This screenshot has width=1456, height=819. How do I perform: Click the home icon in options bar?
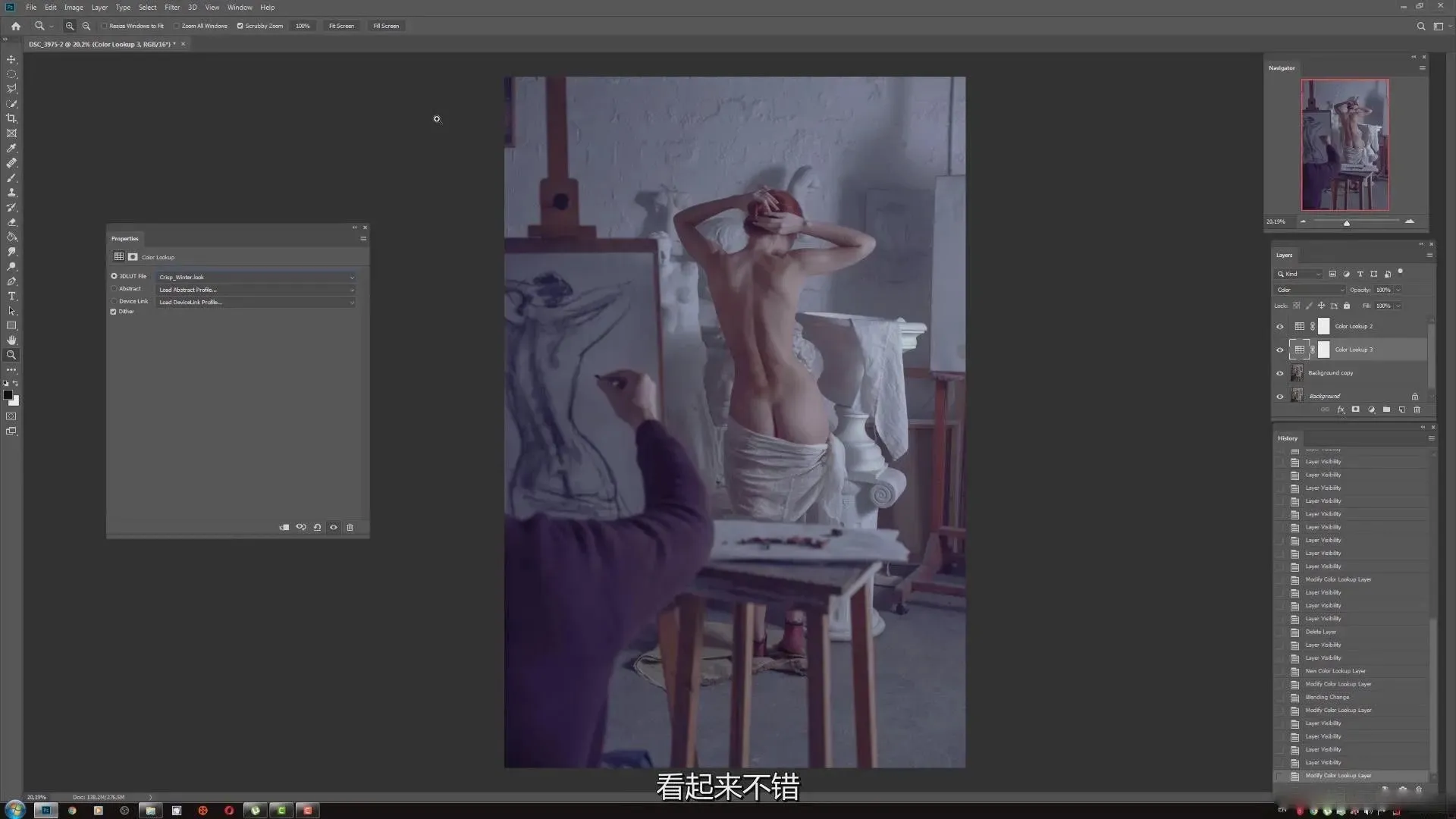[16, 26]
